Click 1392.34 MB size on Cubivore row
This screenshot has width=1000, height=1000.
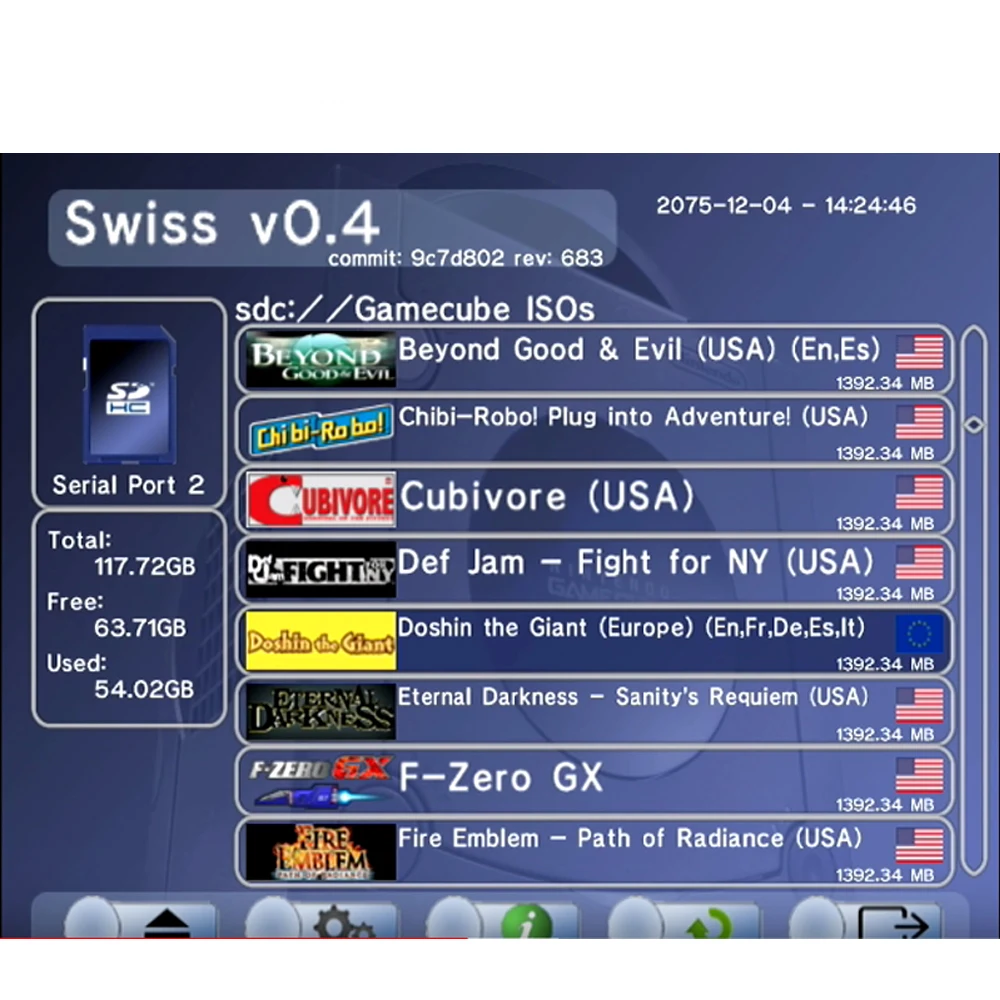click(885, 524)
